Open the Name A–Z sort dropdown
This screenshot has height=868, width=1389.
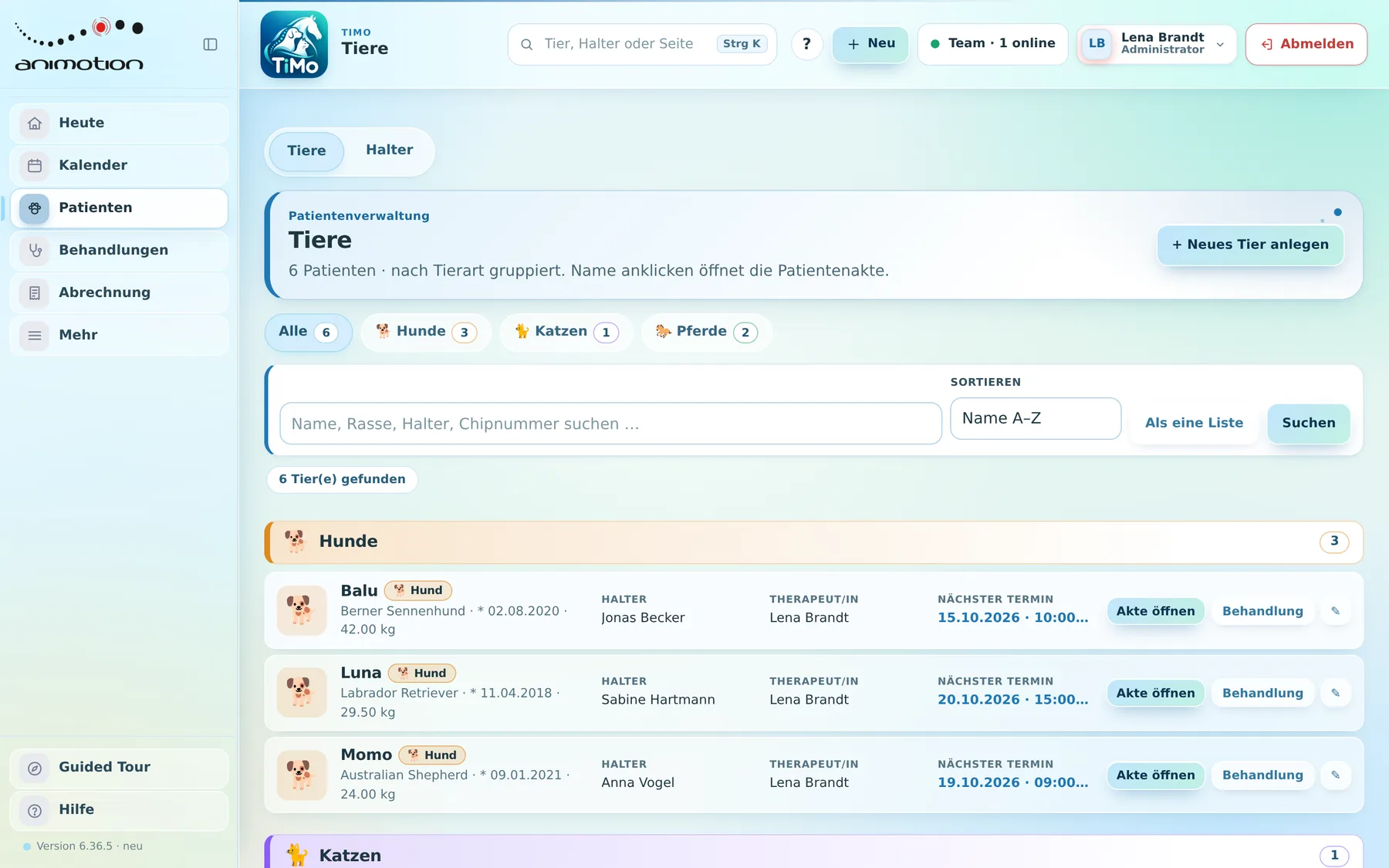[x=1036, y=419]
